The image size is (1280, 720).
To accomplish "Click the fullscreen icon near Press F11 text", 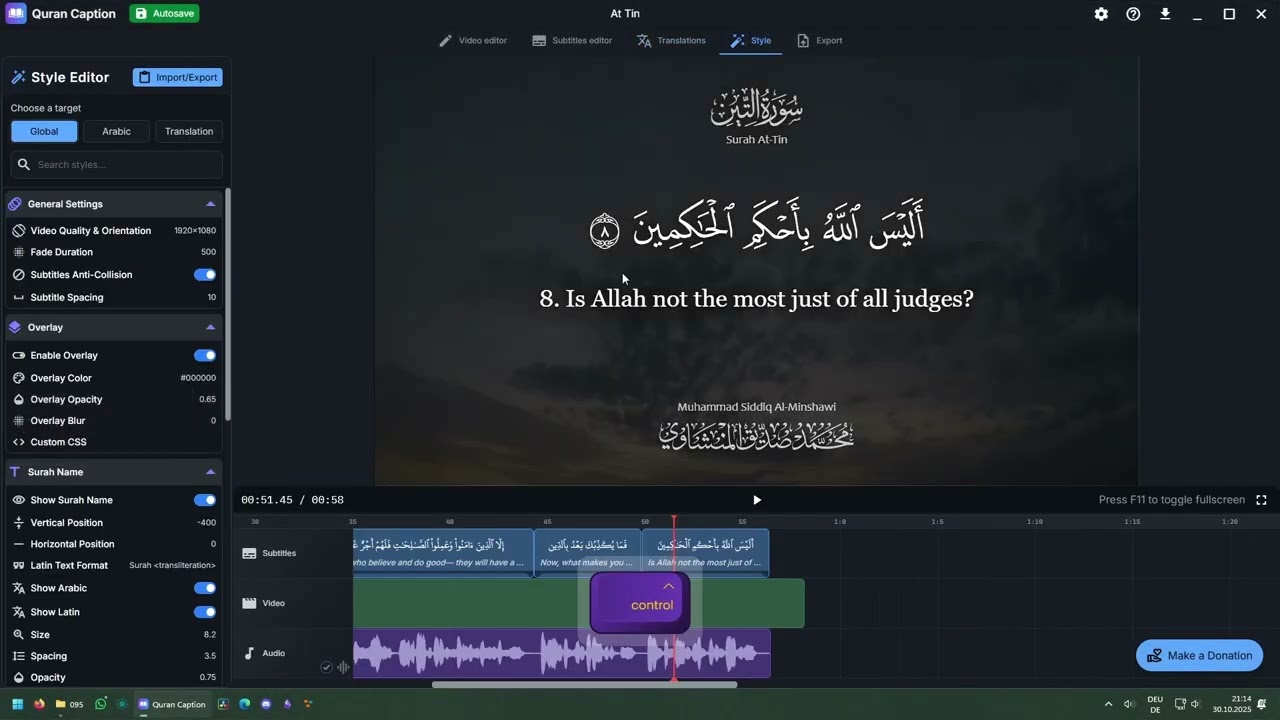I will 1261,499.
